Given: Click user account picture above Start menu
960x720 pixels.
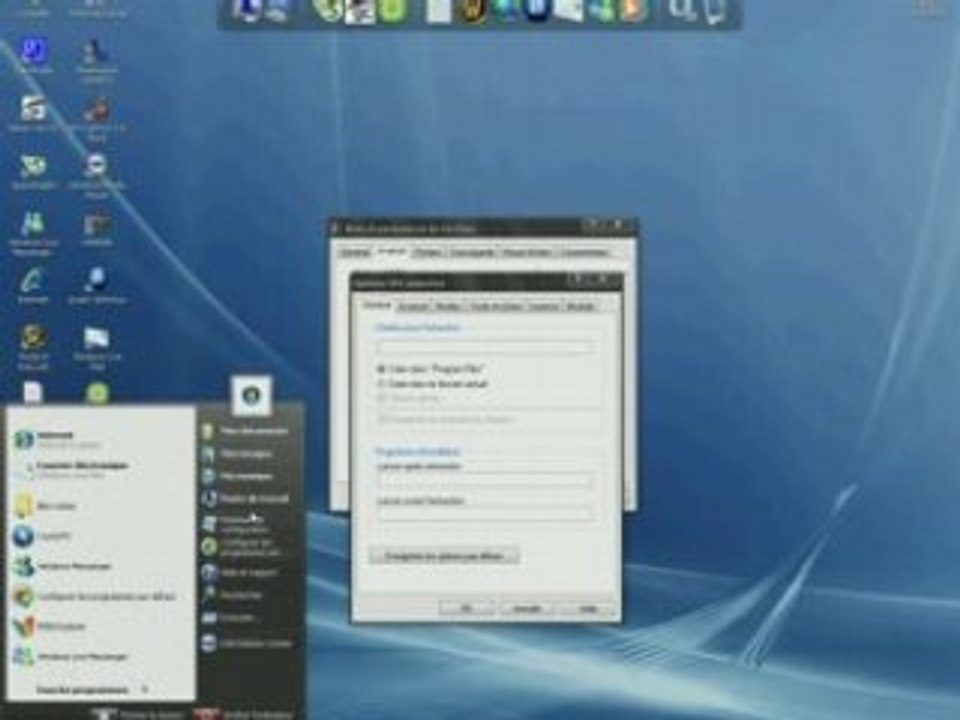Looking at the screenshot, I should click(252, 395).
